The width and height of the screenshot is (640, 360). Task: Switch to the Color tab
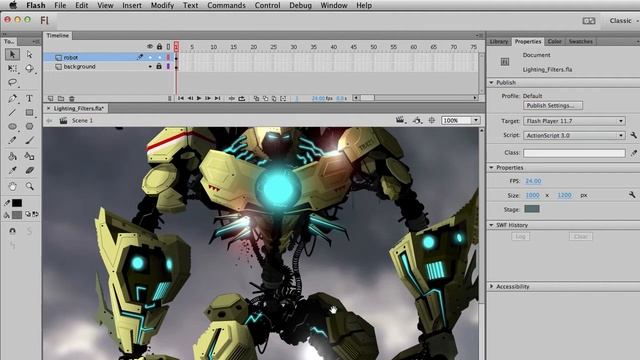(554, 42)
